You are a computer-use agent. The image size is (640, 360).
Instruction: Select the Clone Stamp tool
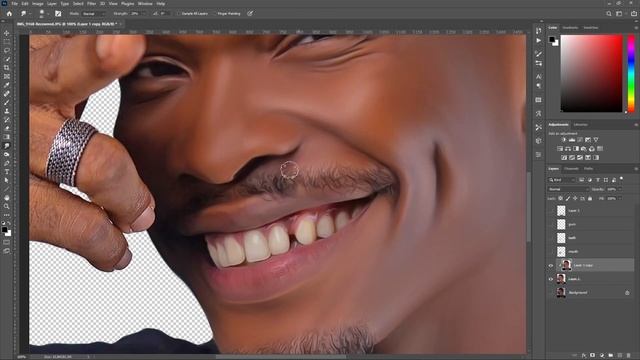tap(7, 111)
